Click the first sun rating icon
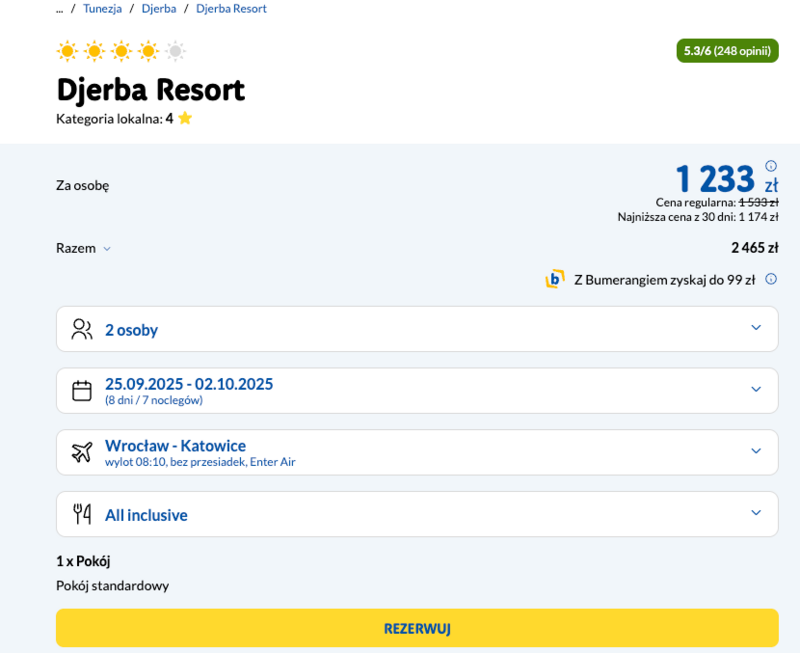Screen dimensions: 800x653 point(67,51)
